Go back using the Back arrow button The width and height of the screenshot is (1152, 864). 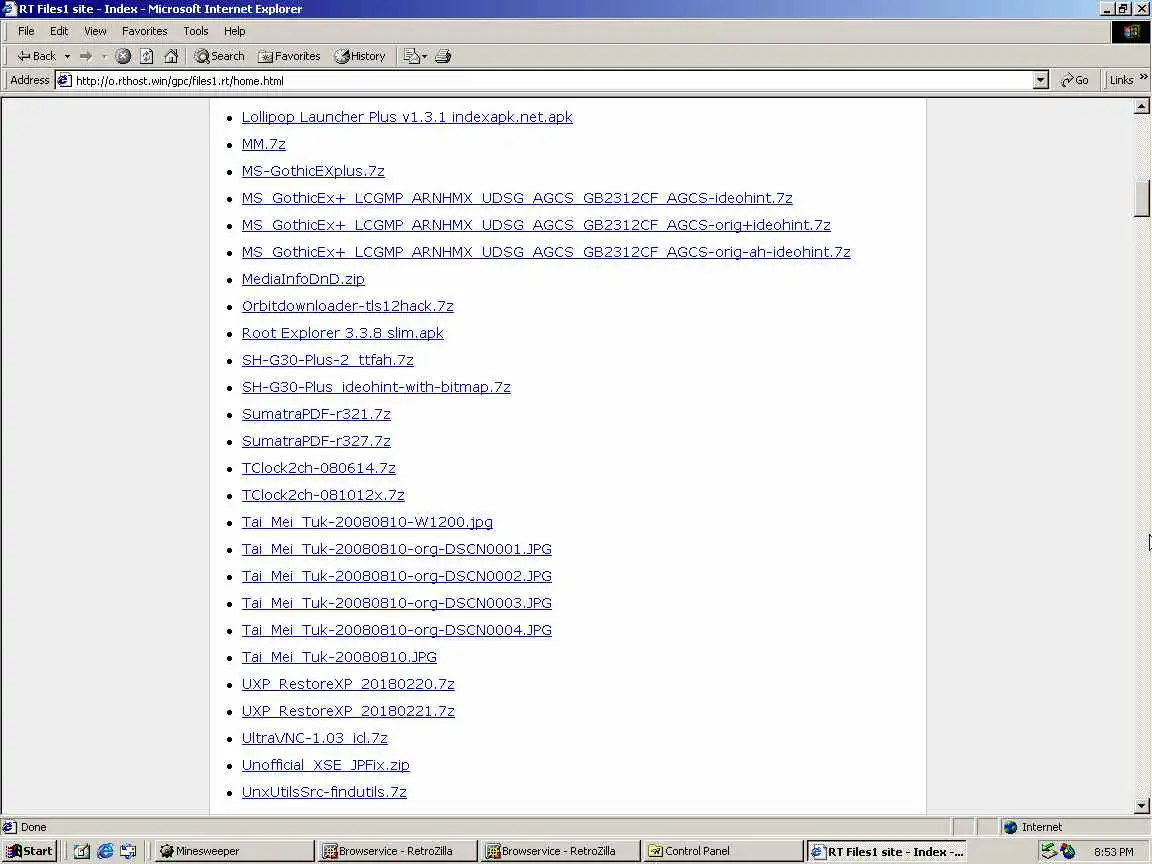pyautogui.click(x=37, y=56)
